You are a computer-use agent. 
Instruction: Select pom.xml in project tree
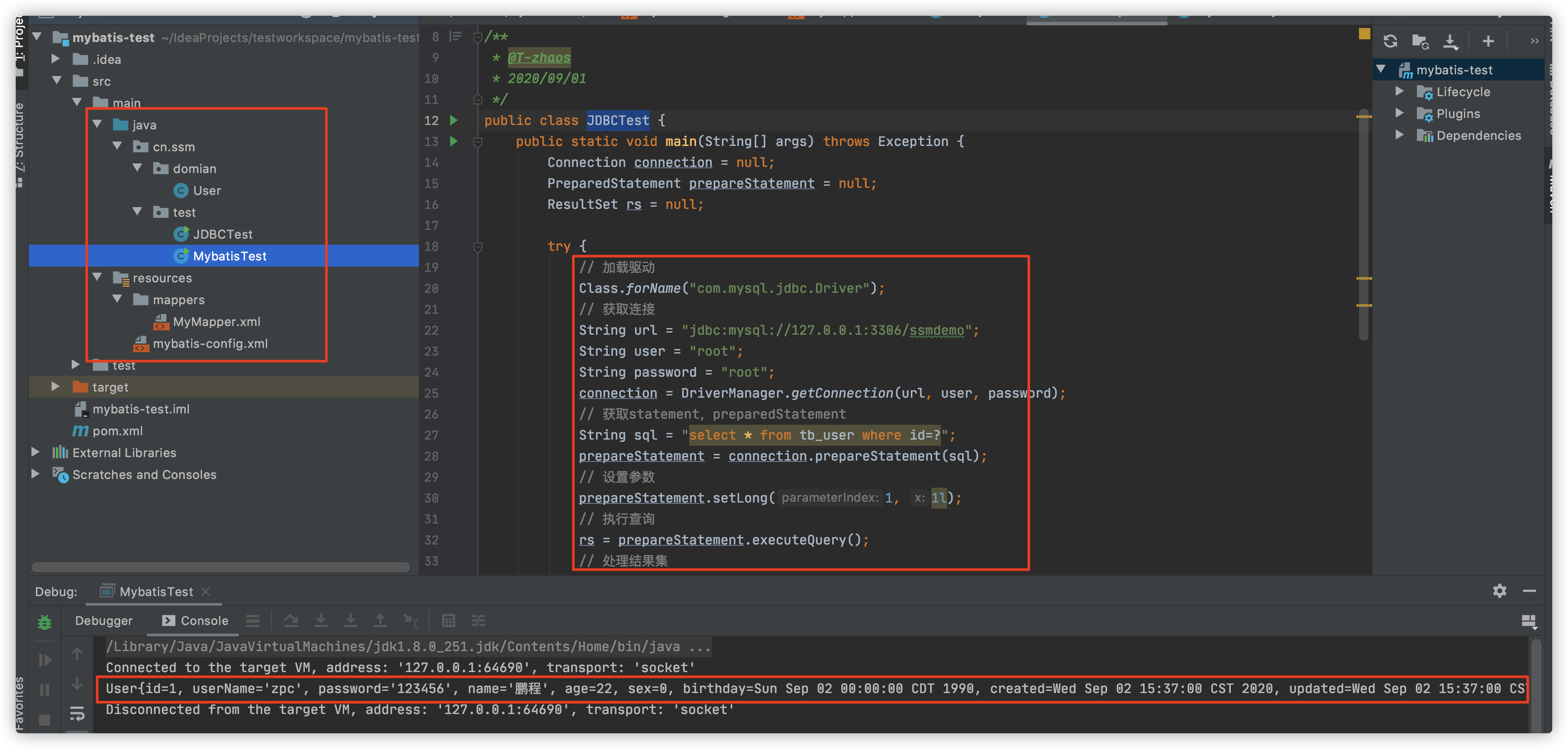coord(108,431)
